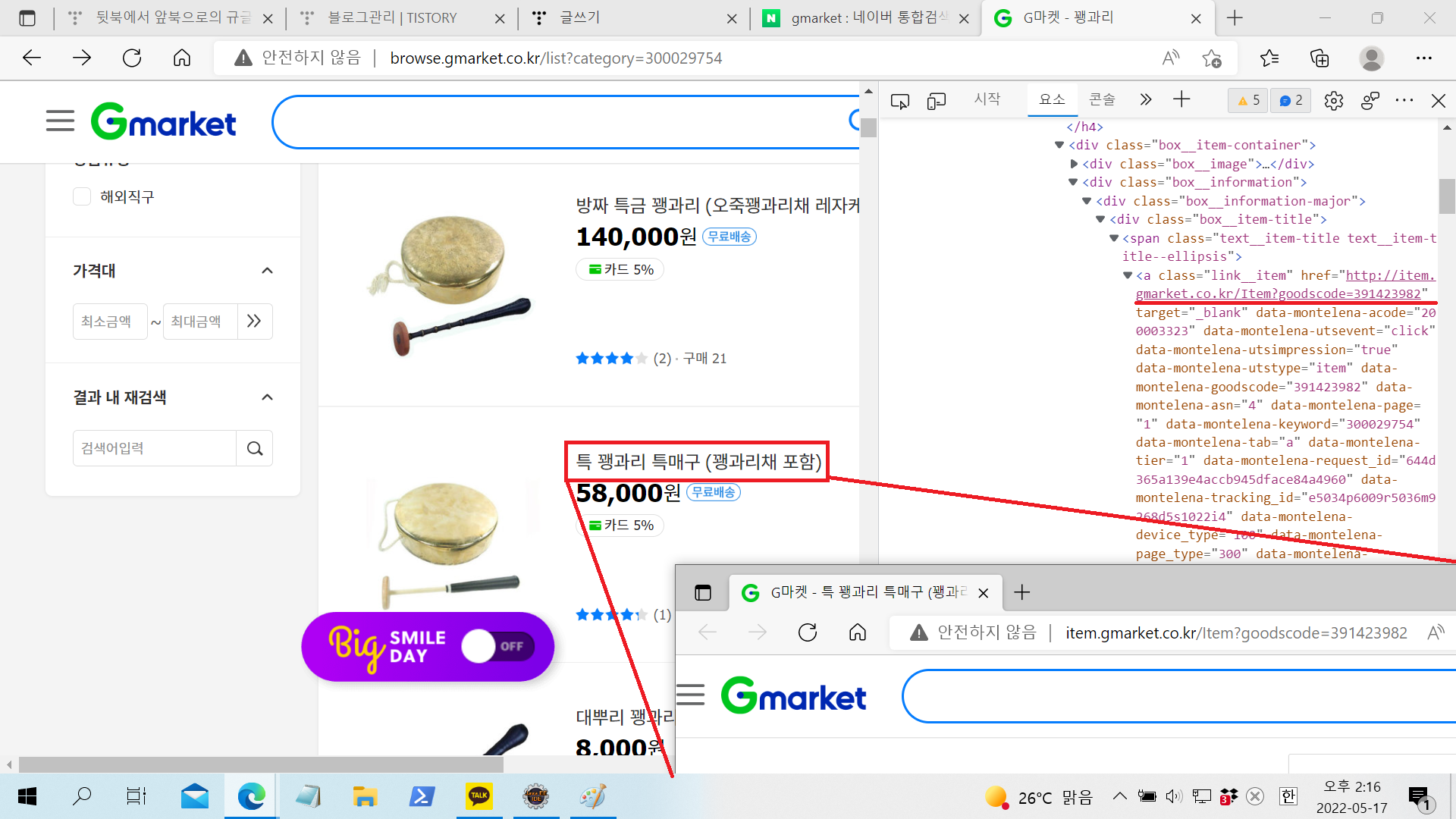Expand the box__image div node
Image resolution: width=1456 pixels, height=819 pixels.
tap(1074, 164)
